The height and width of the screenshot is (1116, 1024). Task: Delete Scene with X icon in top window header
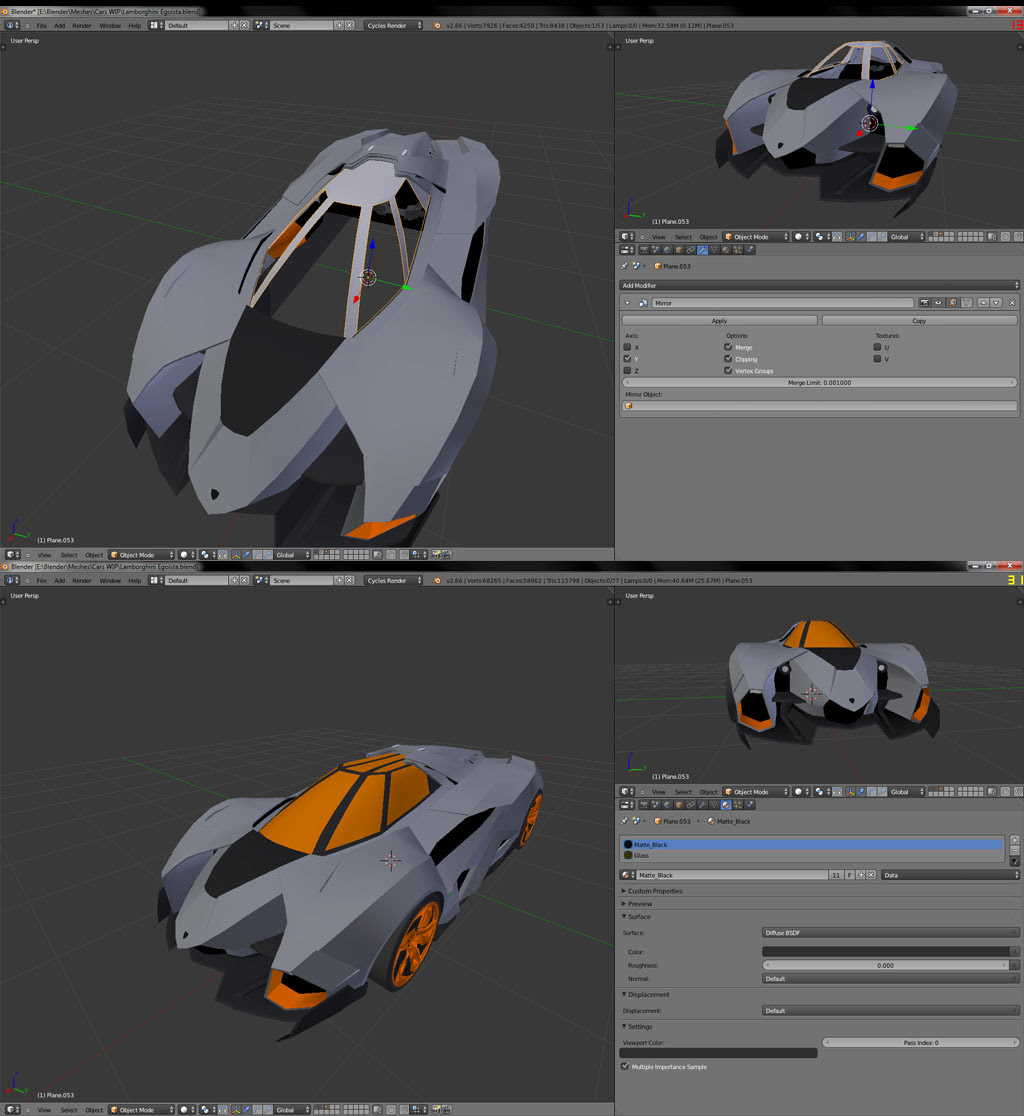[x=349, y=25]
